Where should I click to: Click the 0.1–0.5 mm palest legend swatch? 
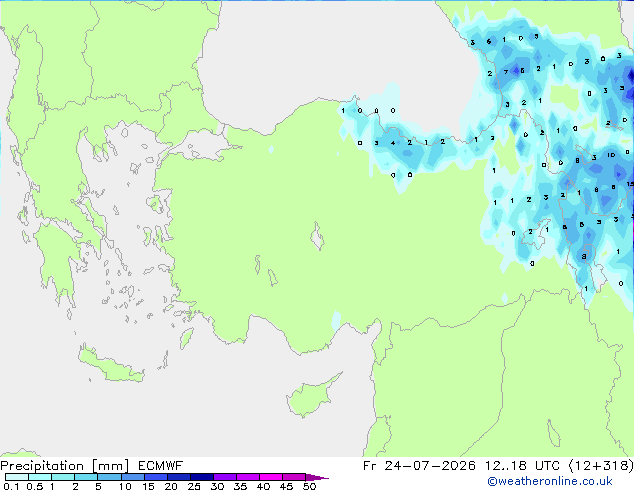pyautogui.click(x=17, y=477)
